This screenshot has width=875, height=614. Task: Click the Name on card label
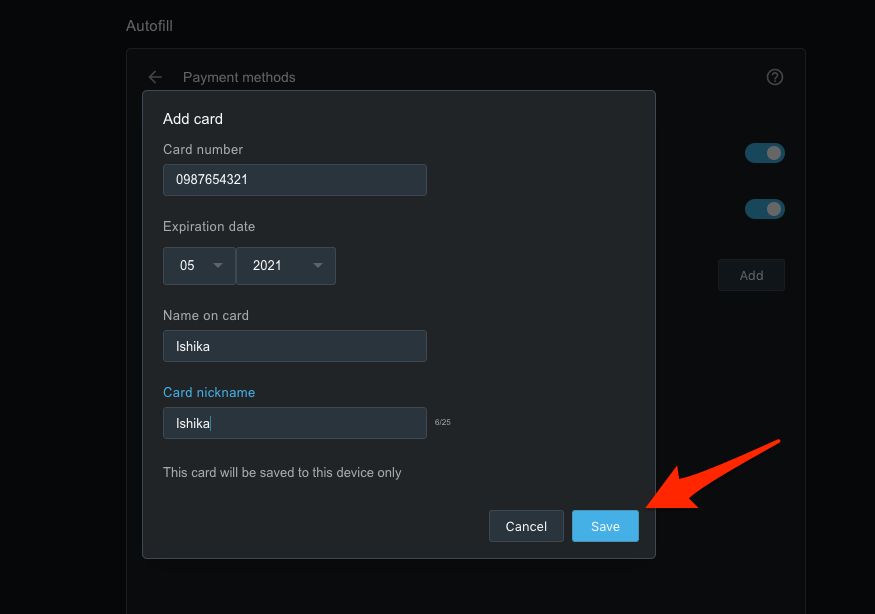[206, 315]
